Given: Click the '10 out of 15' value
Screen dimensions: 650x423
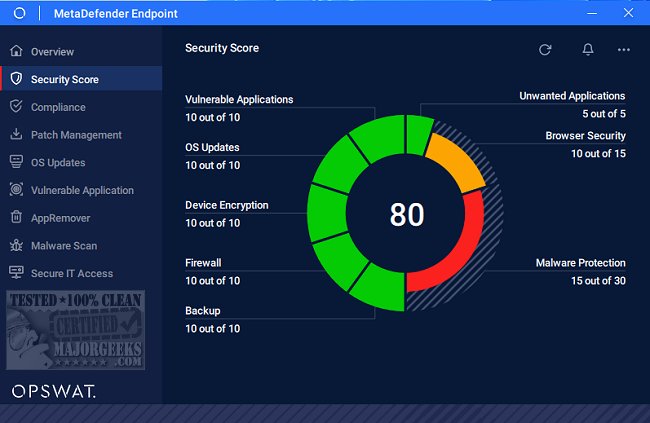Looking at the screenshot, I should [598, 153].
